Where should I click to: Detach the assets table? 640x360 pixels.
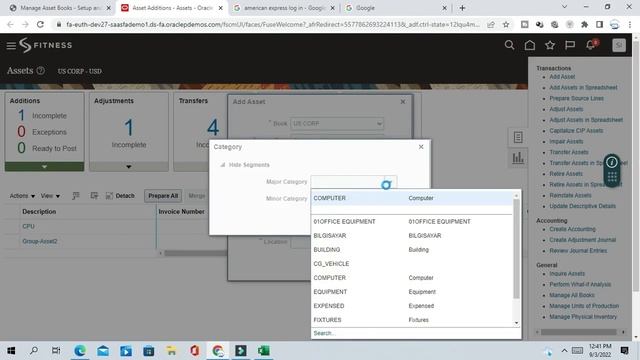[x=120, y=196]
